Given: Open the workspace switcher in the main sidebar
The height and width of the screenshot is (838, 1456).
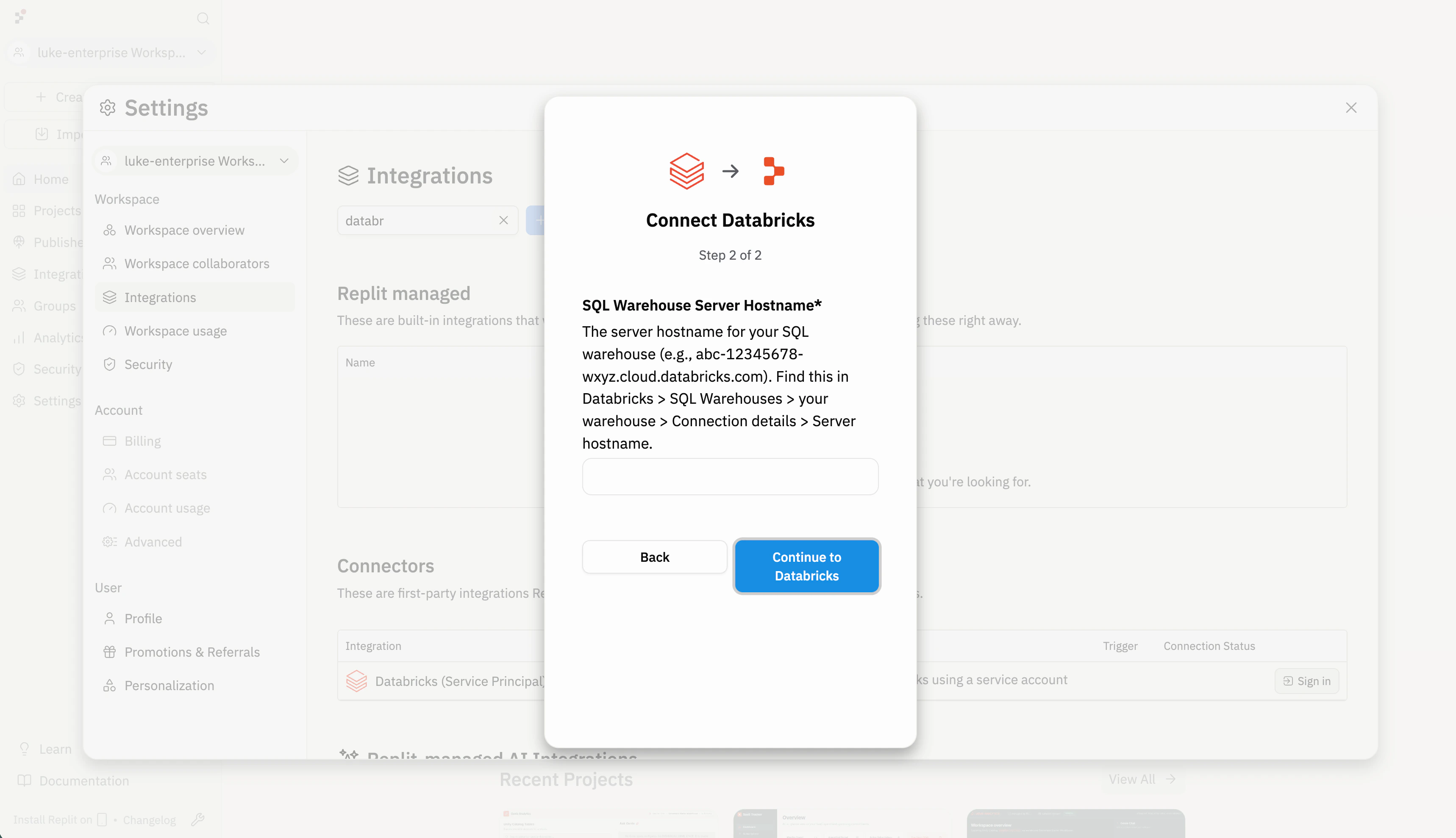Looking at the screenshot, I should pos(111,53).
